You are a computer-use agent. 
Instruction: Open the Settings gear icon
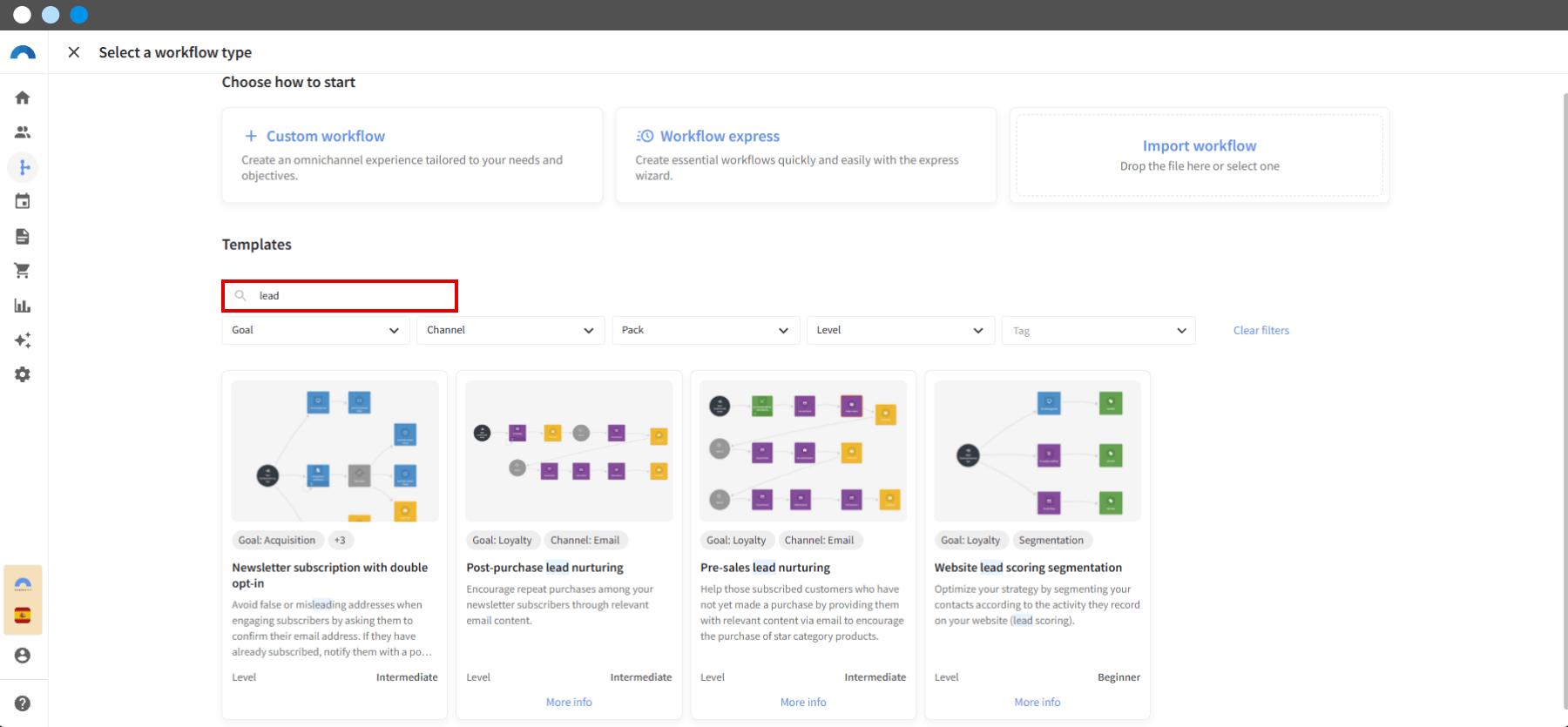23,374
